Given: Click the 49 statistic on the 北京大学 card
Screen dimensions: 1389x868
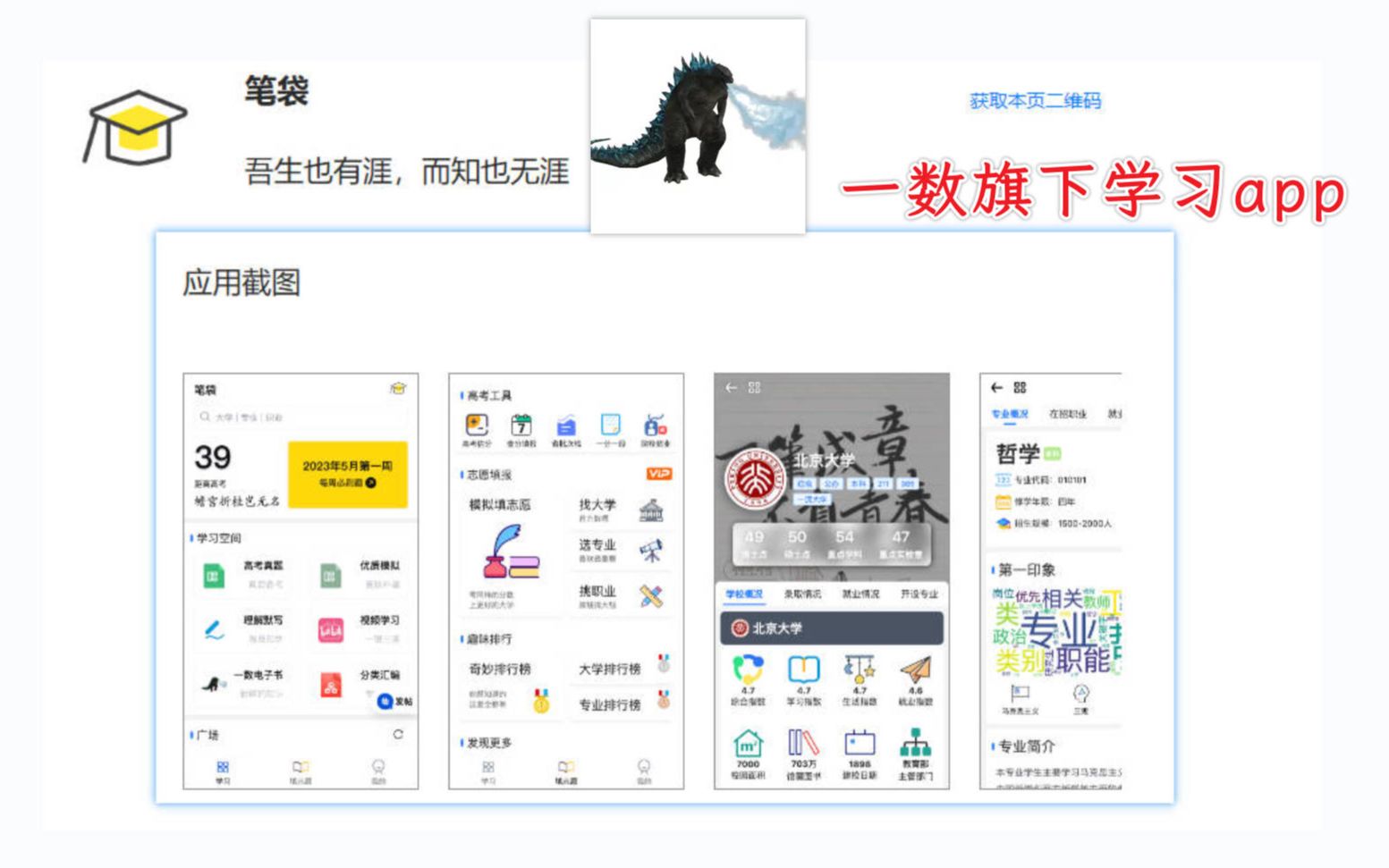Looking at the screenshot, I should [754, 537].
